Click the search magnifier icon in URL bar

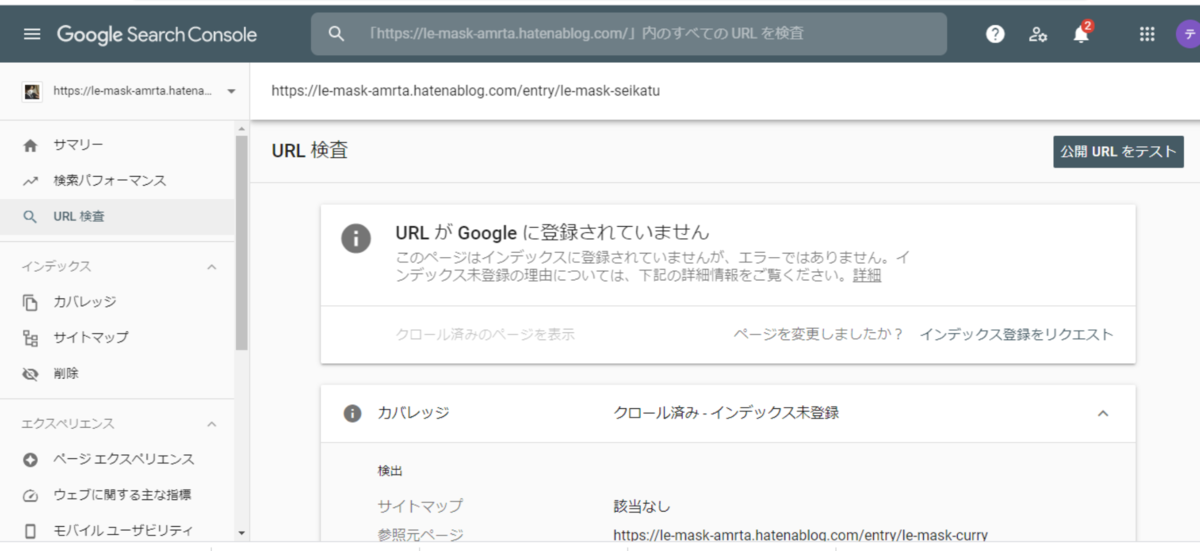[x=337, y=34]
